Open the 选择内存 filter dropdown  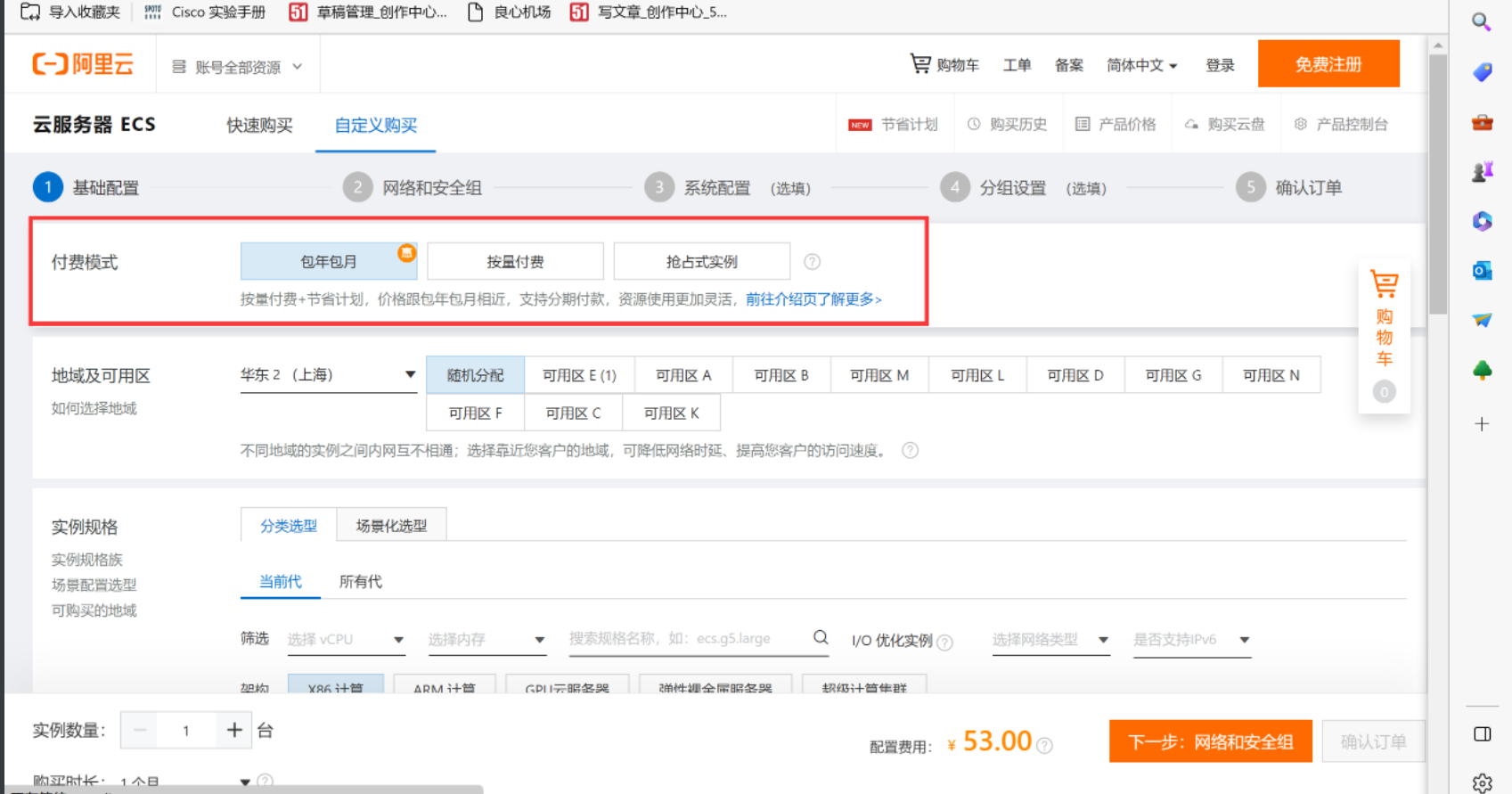[486, 639]
